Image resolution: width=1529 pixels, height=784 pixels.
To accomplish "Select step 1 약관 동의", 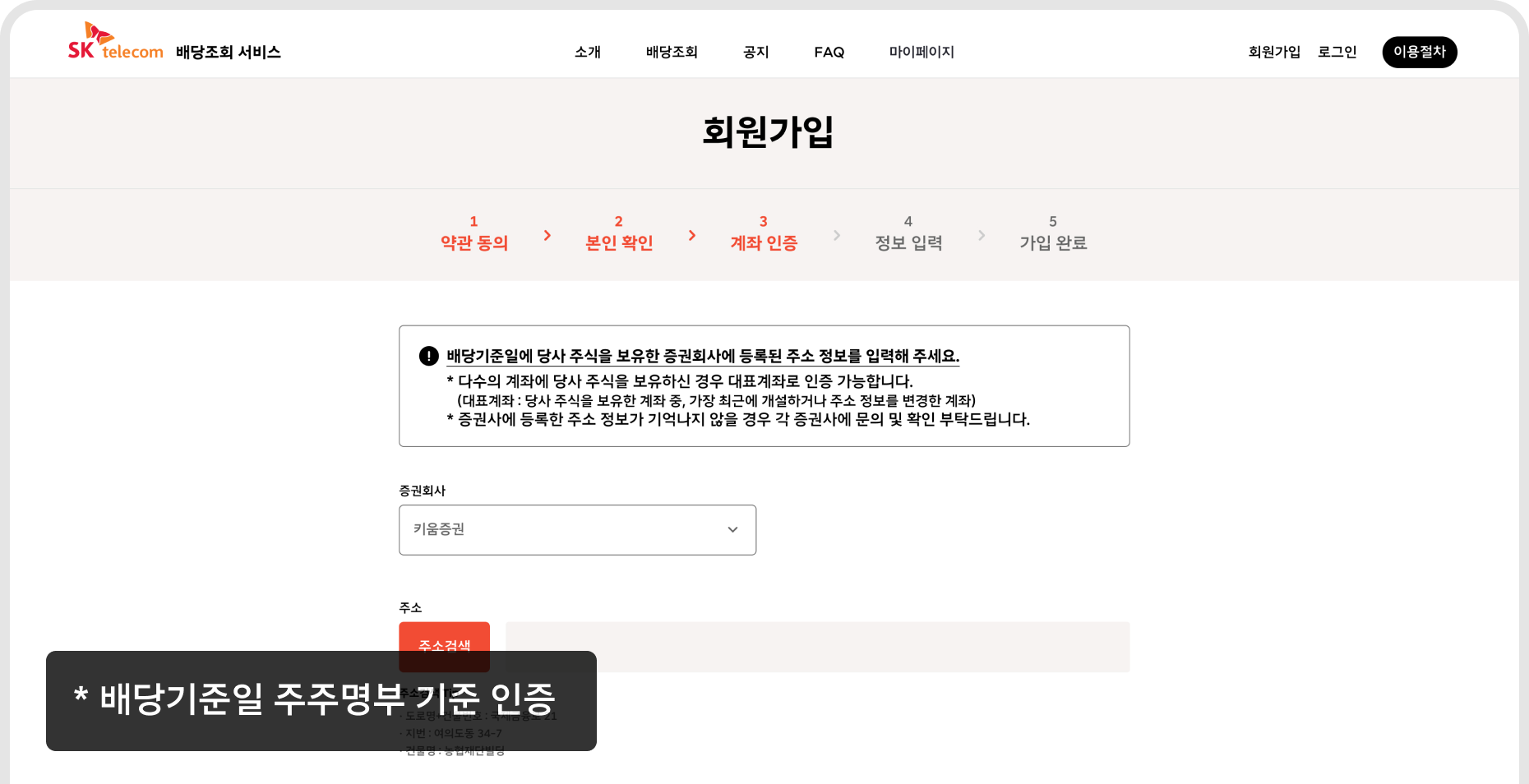I will [x=474, y=233].
